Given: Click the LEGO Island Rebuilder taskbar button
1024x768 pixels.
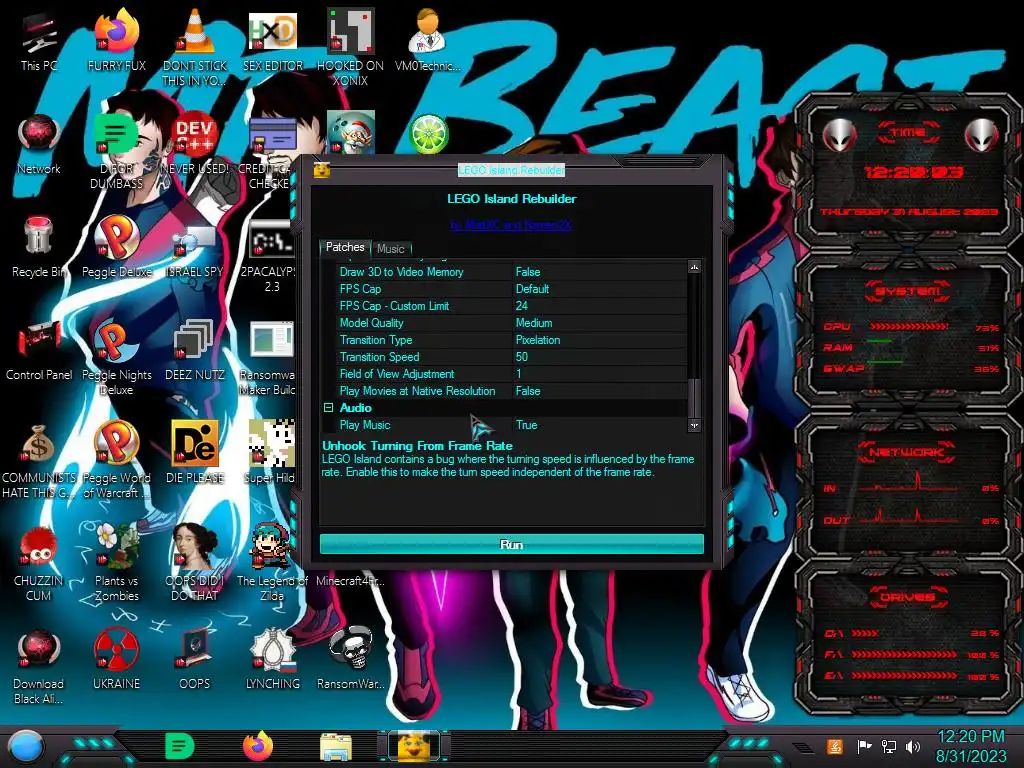Looking at the screenshot, I should coord(414,746).
